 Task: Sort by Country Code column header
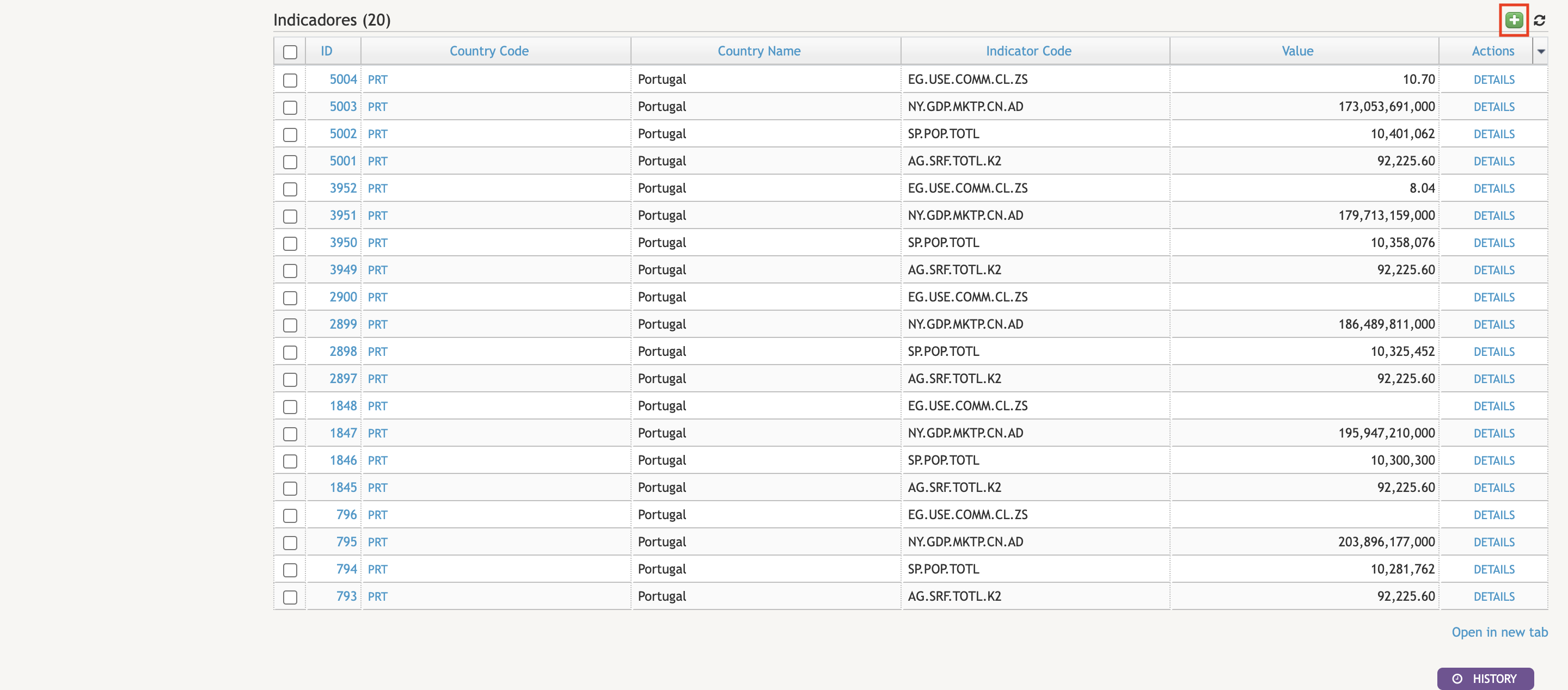tap(489, 51)
